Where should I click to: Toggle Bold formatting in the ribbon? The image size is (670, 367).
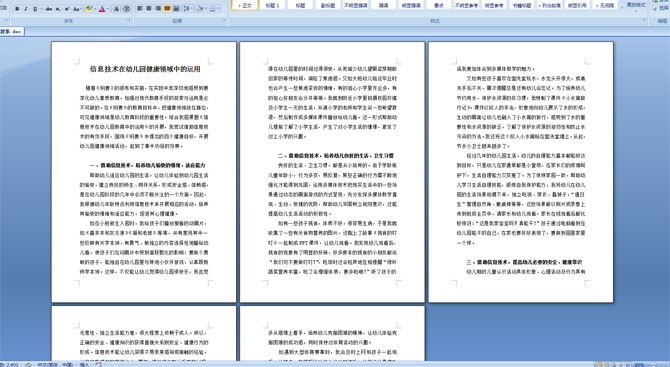(x=17, y=9)
